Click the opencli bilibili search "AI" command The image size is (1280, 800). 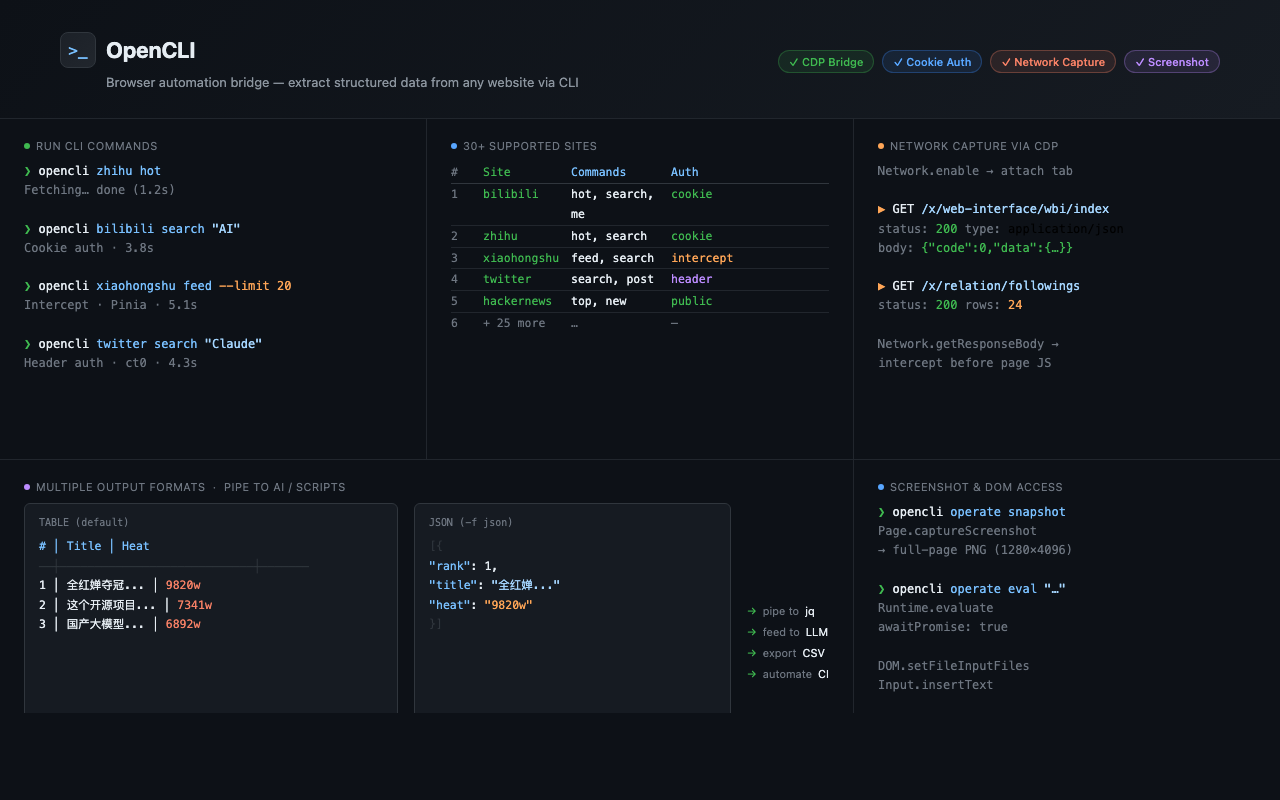point(132,229)
